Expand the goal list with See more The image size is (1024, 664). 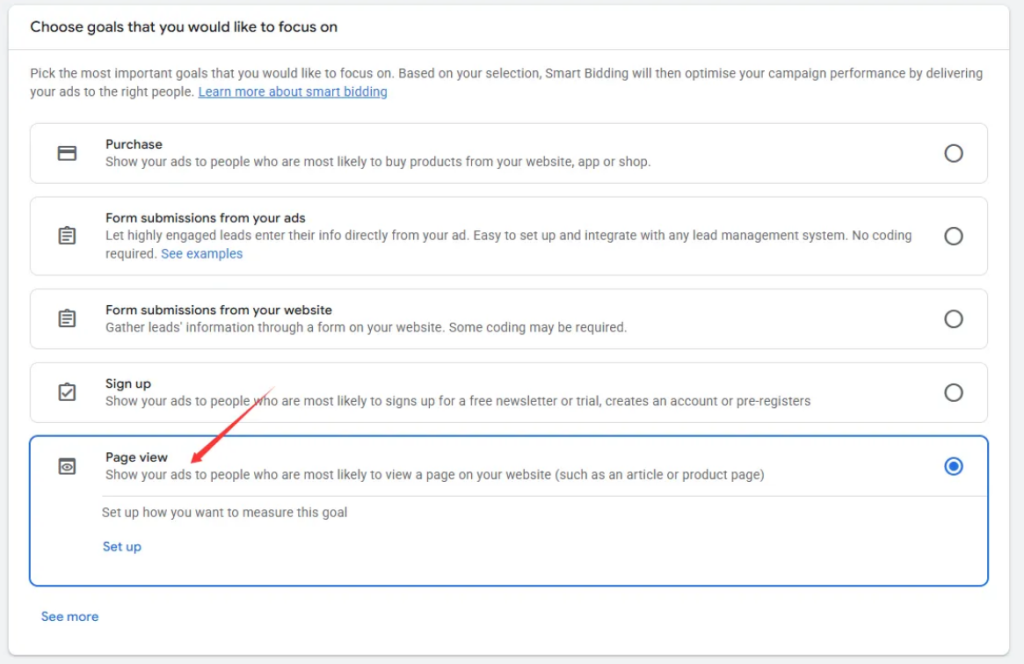[x=70, y=617]
